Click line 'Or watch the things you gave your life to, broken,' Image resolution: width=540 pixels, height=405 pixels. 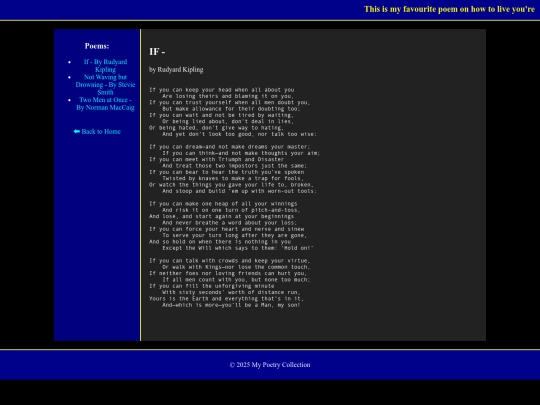coord(231,185)
